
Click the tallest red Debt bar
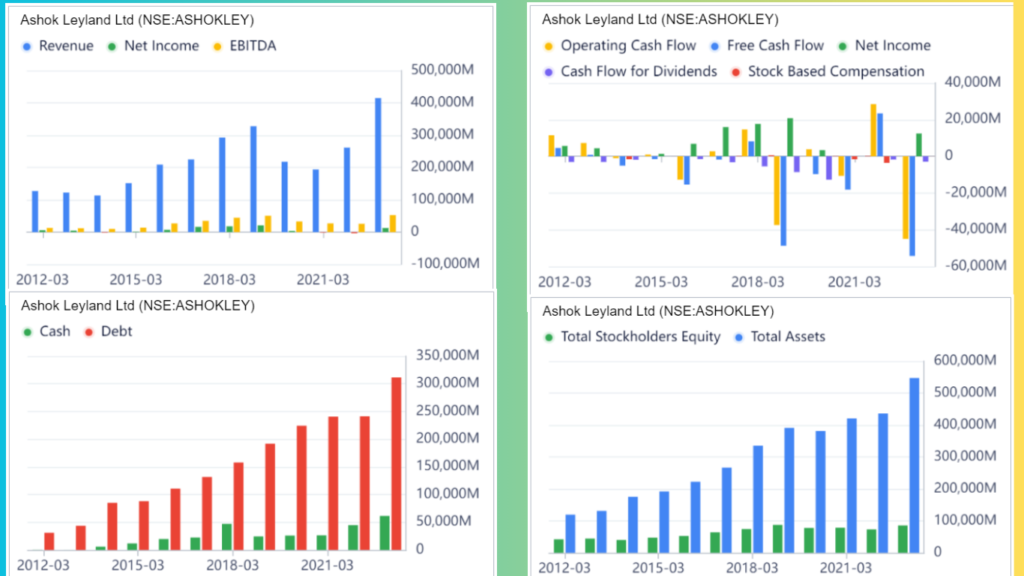(396, 463)
